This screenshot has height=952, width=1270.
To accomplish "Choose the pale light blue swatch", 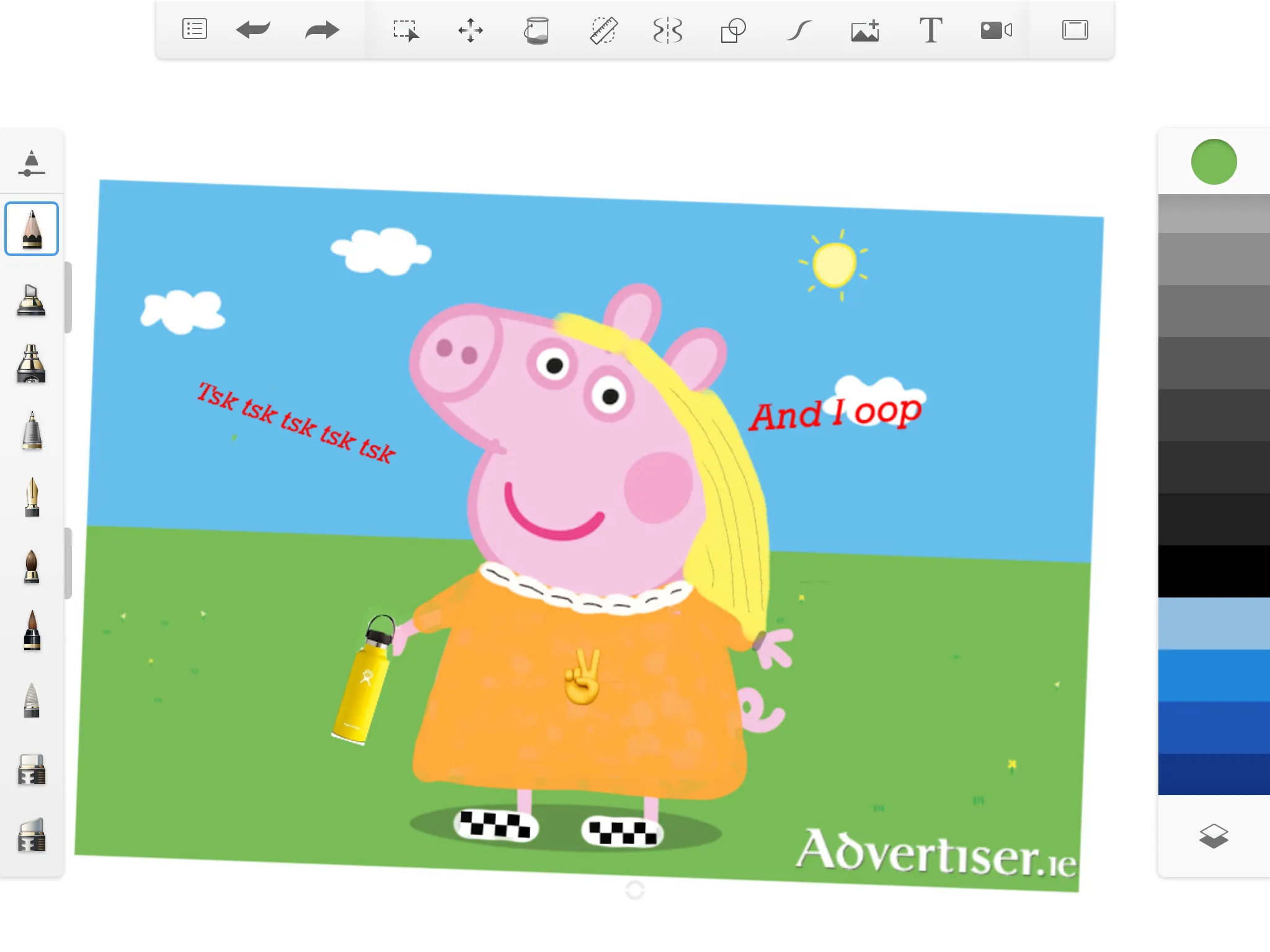I will [x=1214, y=624].
